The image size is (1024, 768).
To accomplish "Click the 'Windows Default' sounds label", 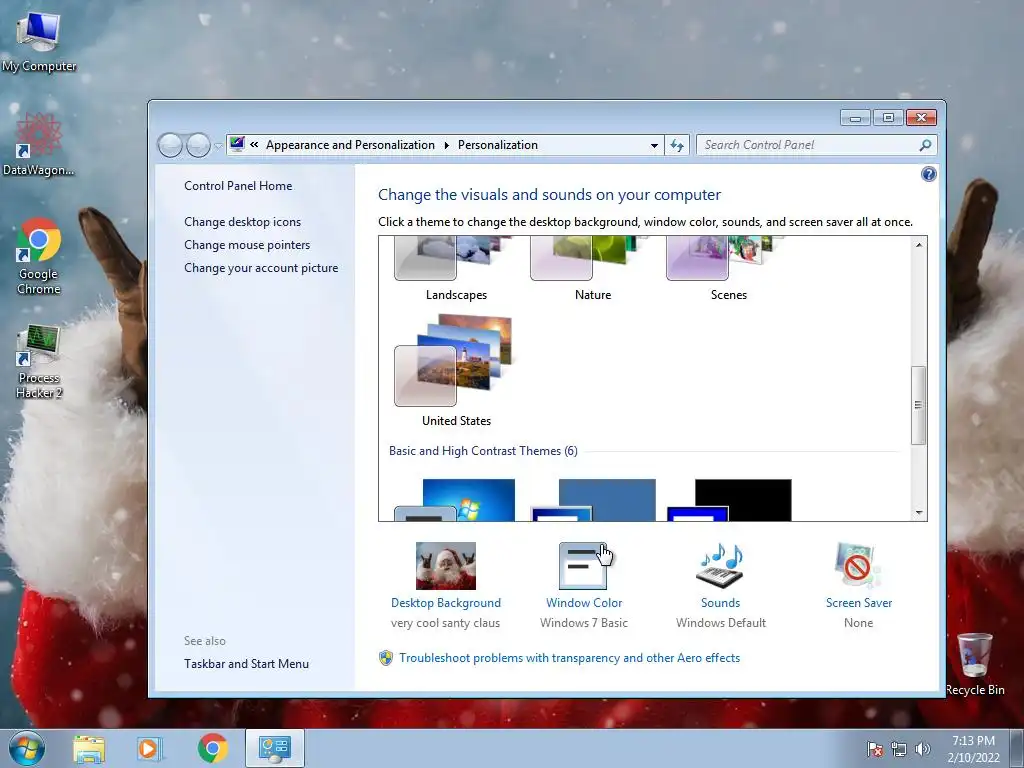I will pos(720,623).
